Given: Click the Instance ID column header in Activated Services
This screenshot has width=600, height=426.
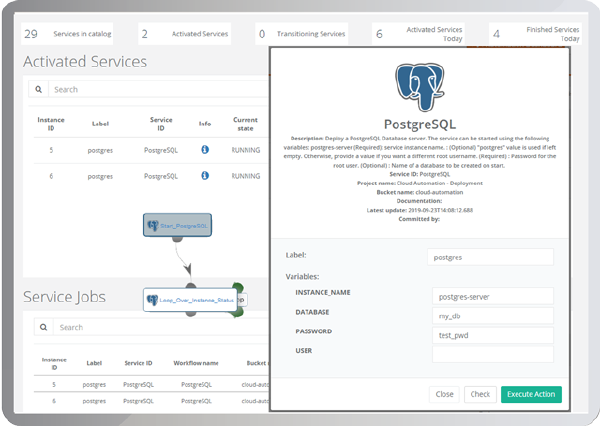Looking at the screenshot, I should [x=51, y=124].
